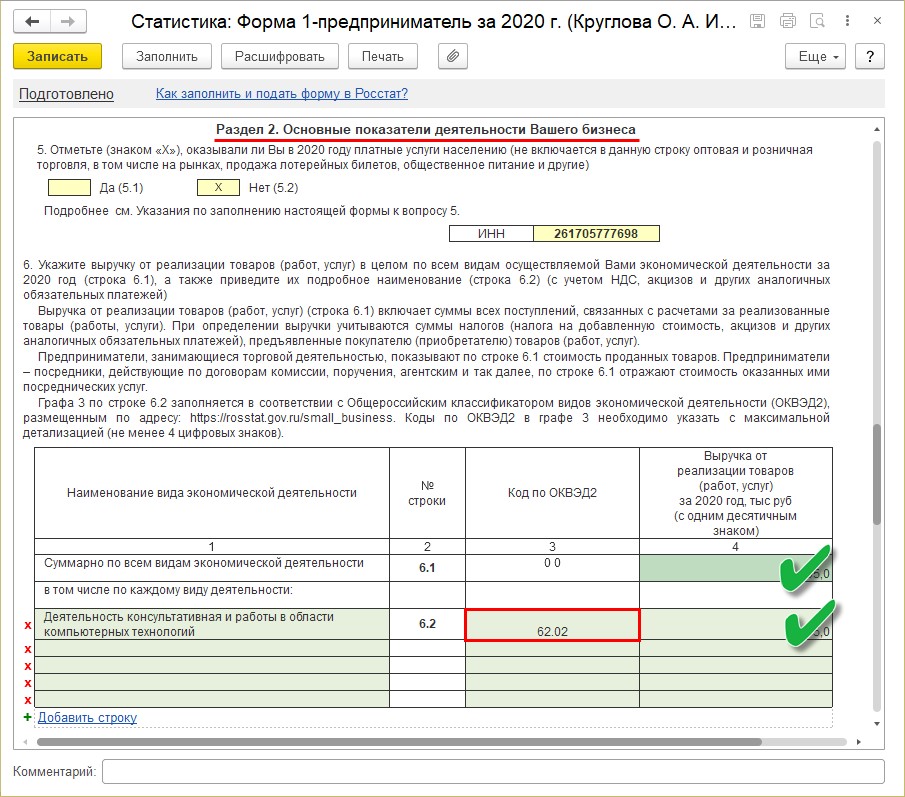The width and height of the screenshot is (905, 797).
Task: Expand the Еще dropdown menu
Action: pyautogui.click(x=815, y=57)
